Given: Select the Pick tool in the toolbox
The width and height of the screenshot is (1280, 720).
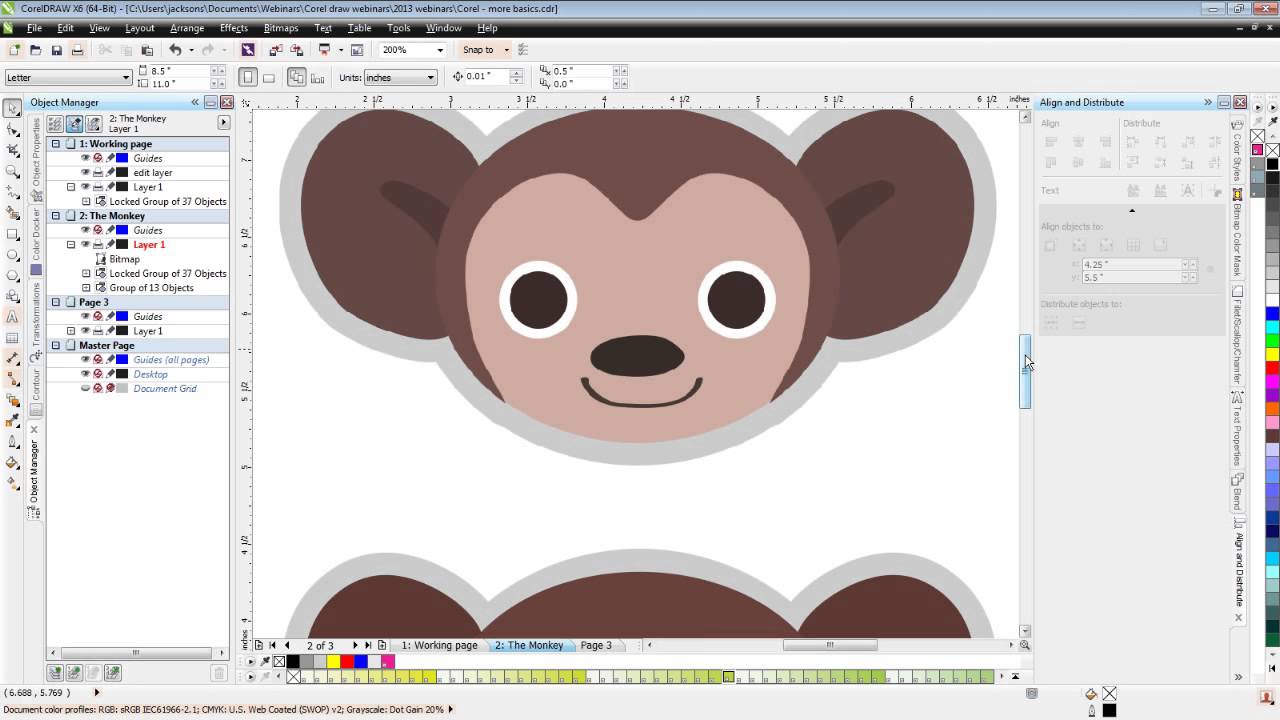Looking at the screenshot, I should click(x=13, y=109).
